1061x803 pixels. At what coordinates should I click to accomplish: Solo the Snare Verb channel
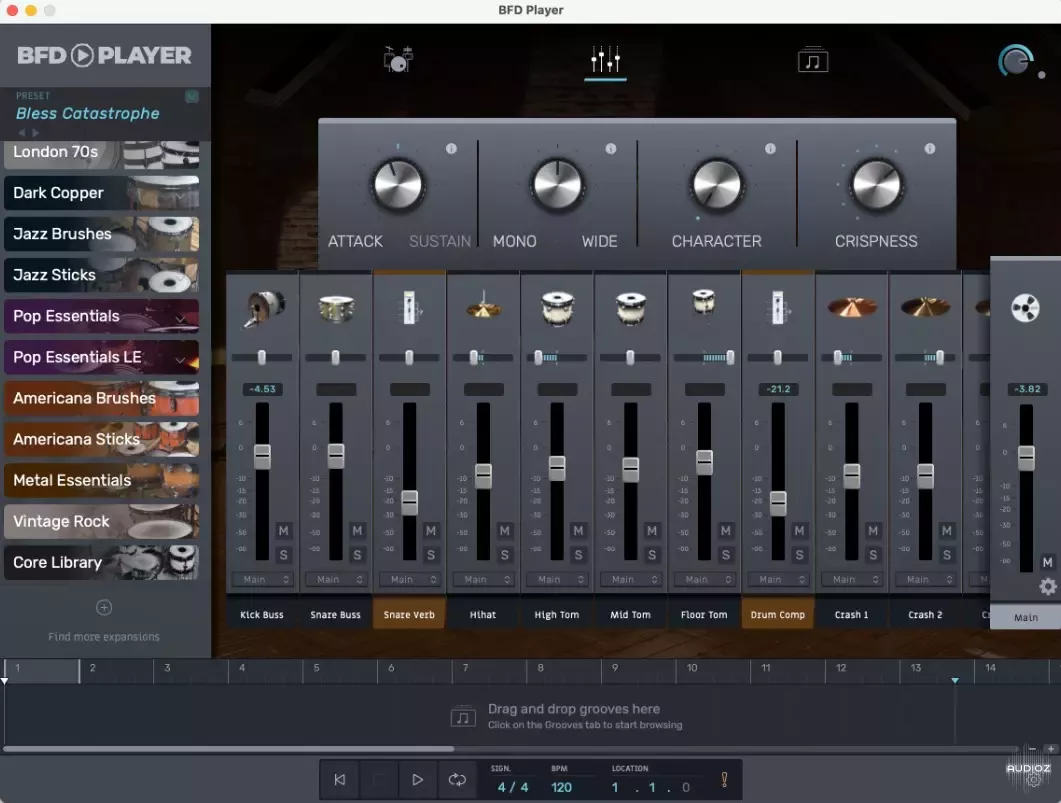point(431,553)
